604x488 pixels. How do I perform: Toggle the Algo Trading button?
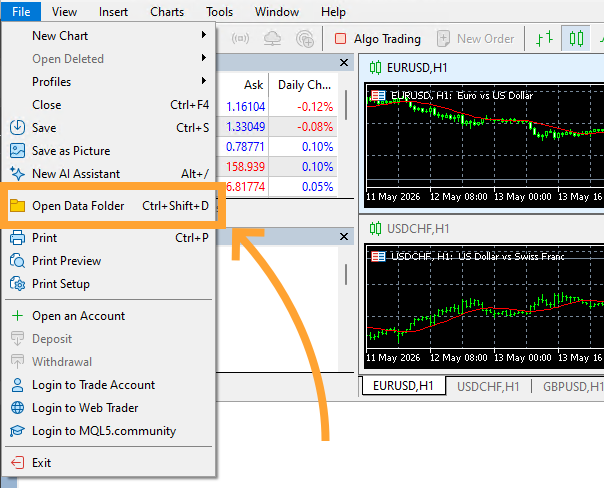point(378,39)
